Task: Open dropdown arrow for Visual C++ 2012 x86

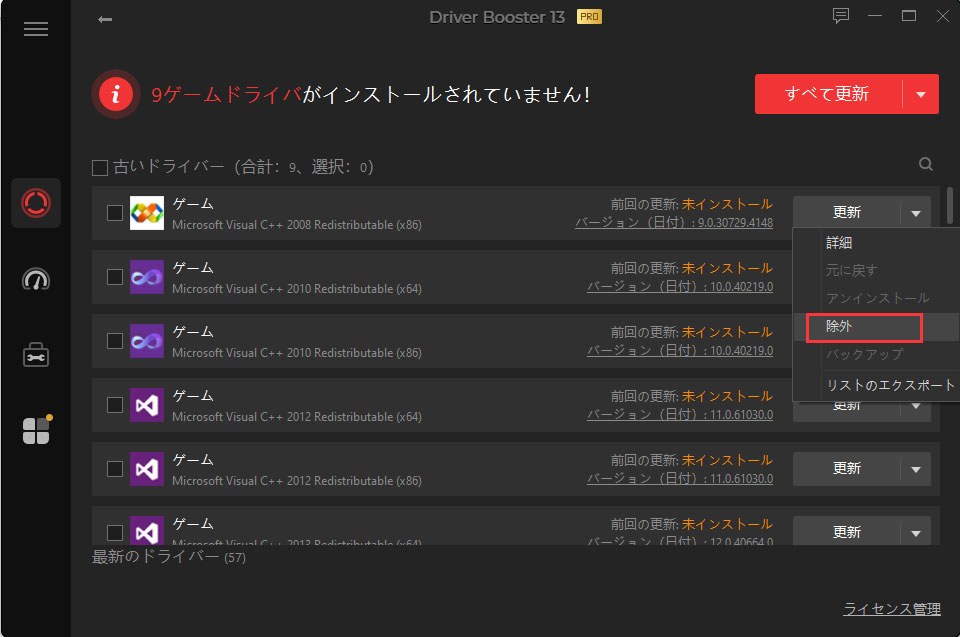Action: [916, 469]
